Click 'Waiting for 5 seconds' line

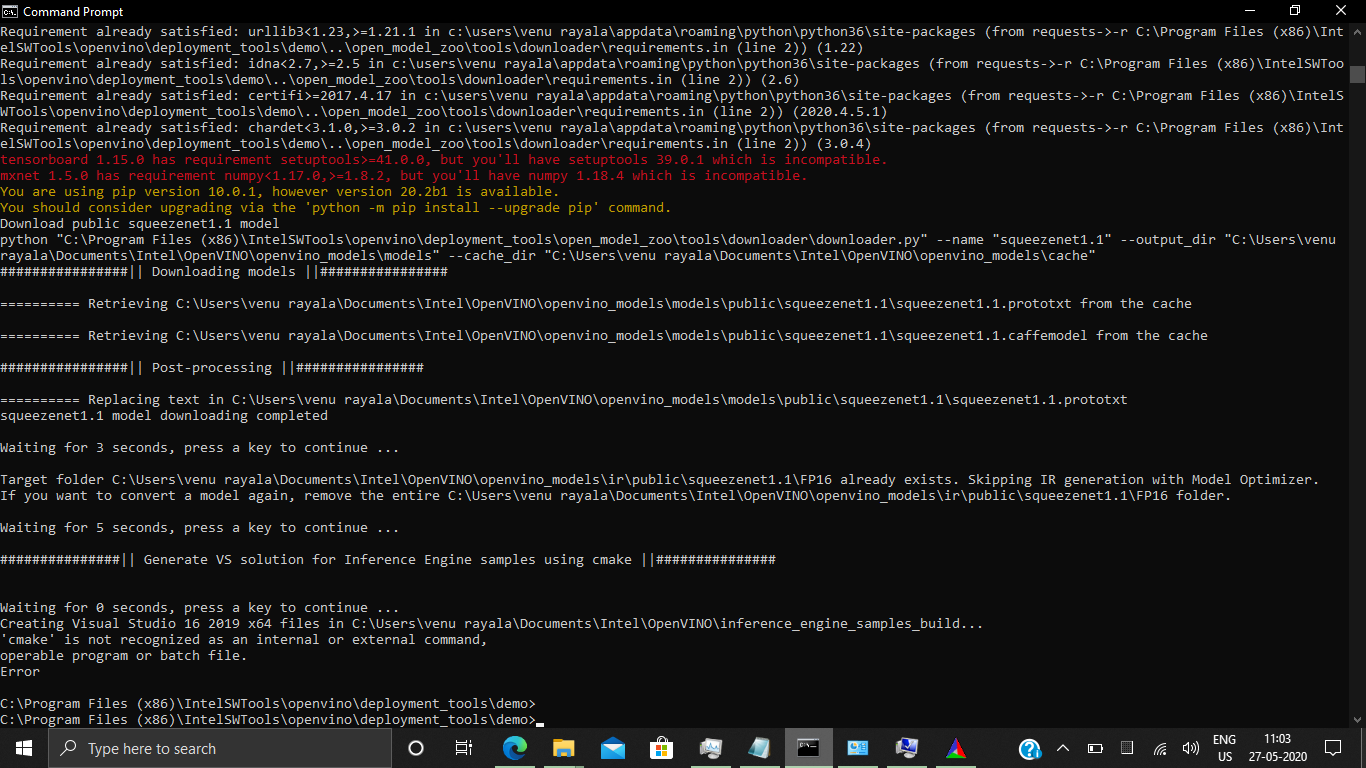point(200,528)
